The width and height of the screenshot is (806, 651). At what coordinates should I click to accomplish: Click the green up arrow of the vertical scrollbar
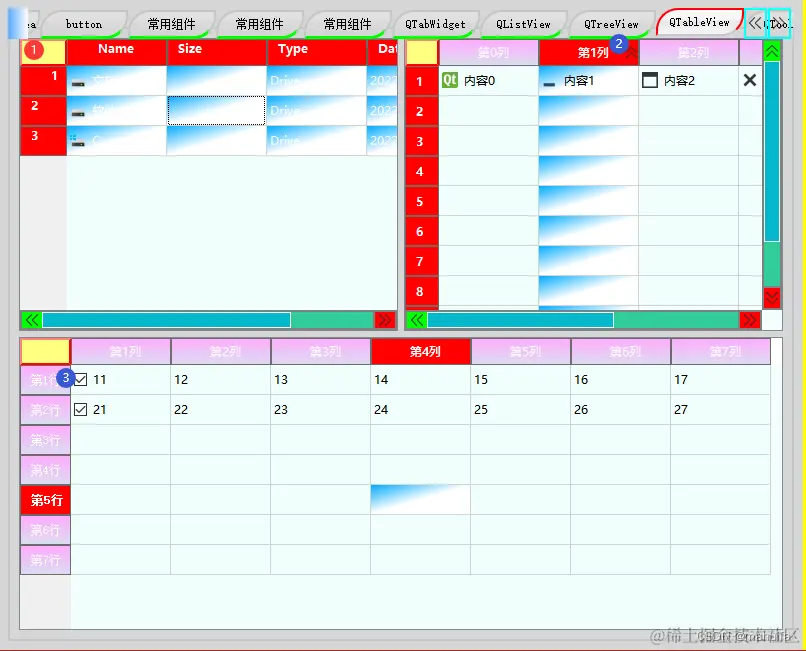pos(772,51)
